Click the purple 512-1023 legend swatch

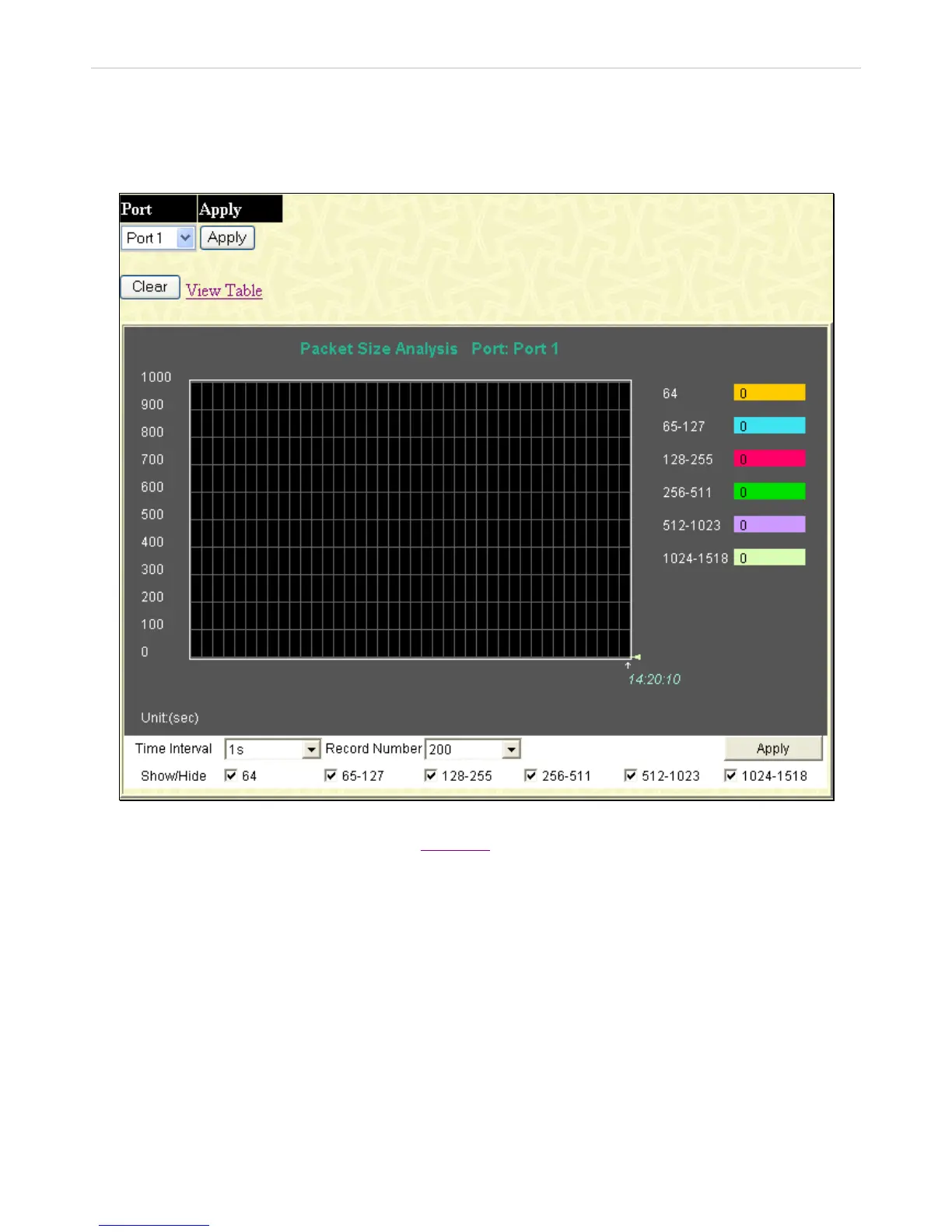[769, 525]
